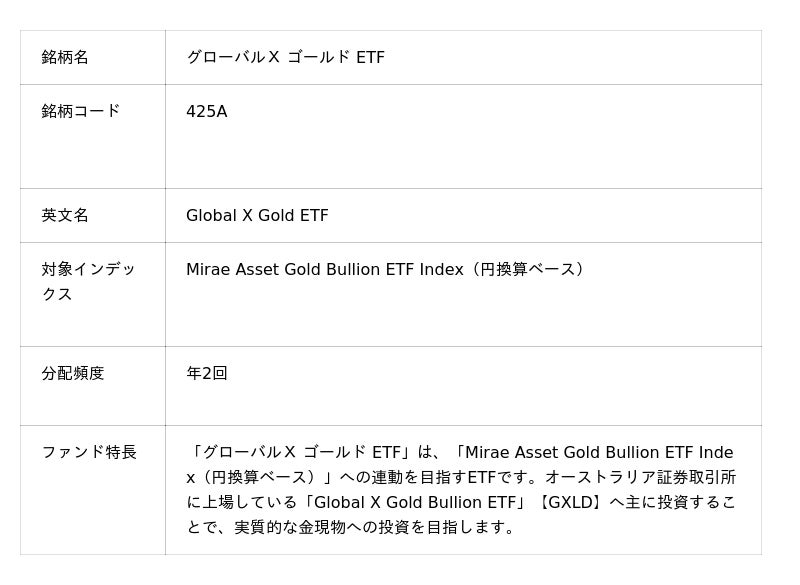
Task: Click the 銘柄名 header cell
Action: 65,58
